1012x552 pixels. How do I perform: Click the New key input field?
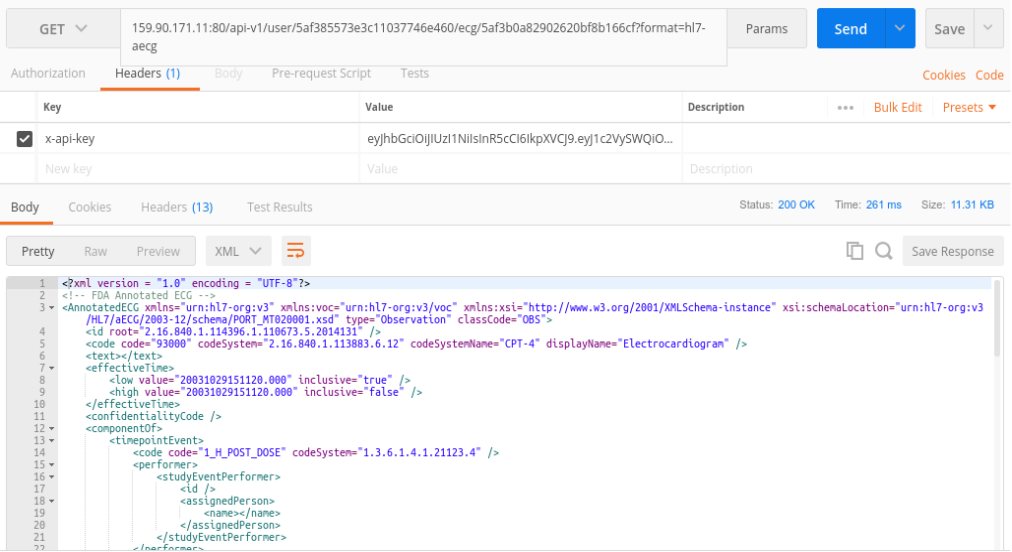coord(198,169)
